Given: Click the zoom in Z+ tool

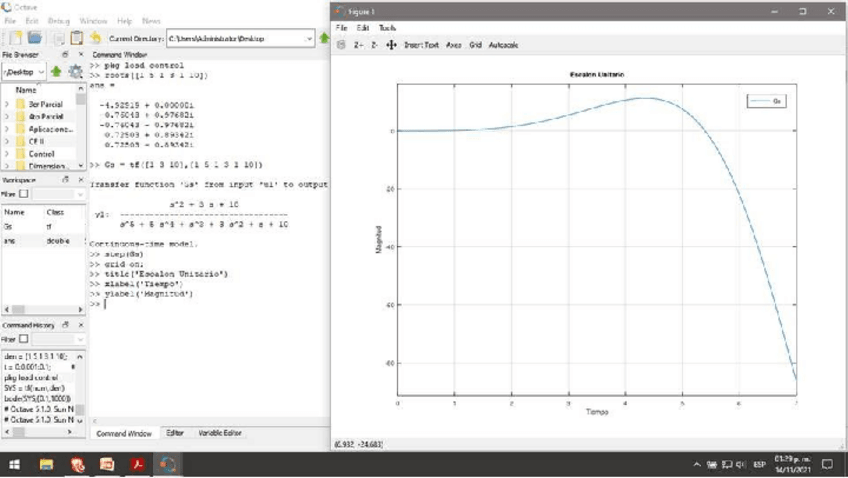Looking at the screenshot, I should point(357,45).
